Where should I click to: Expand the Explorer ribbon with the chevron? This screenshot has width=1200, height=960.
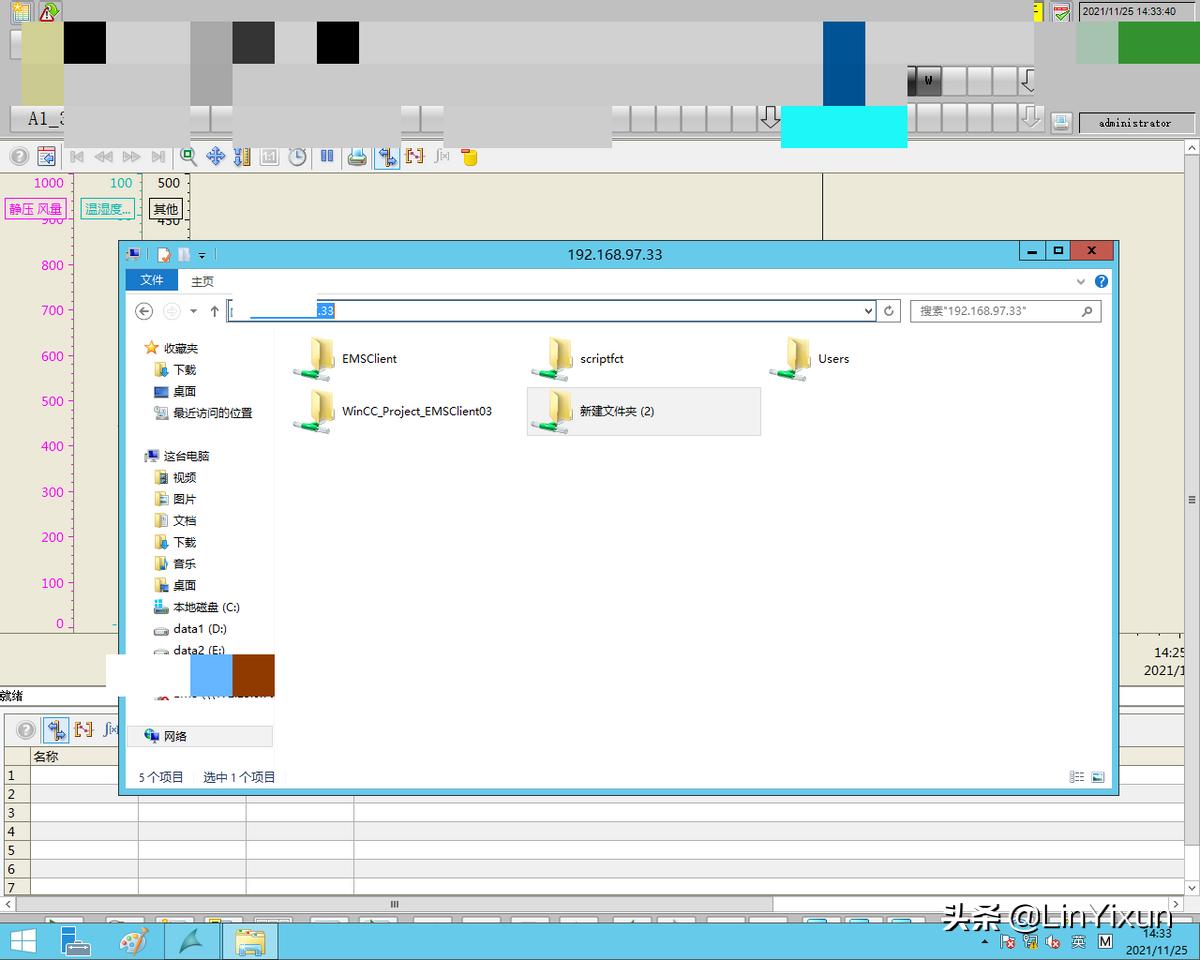pyautogui.click(x=1081, y=282)
